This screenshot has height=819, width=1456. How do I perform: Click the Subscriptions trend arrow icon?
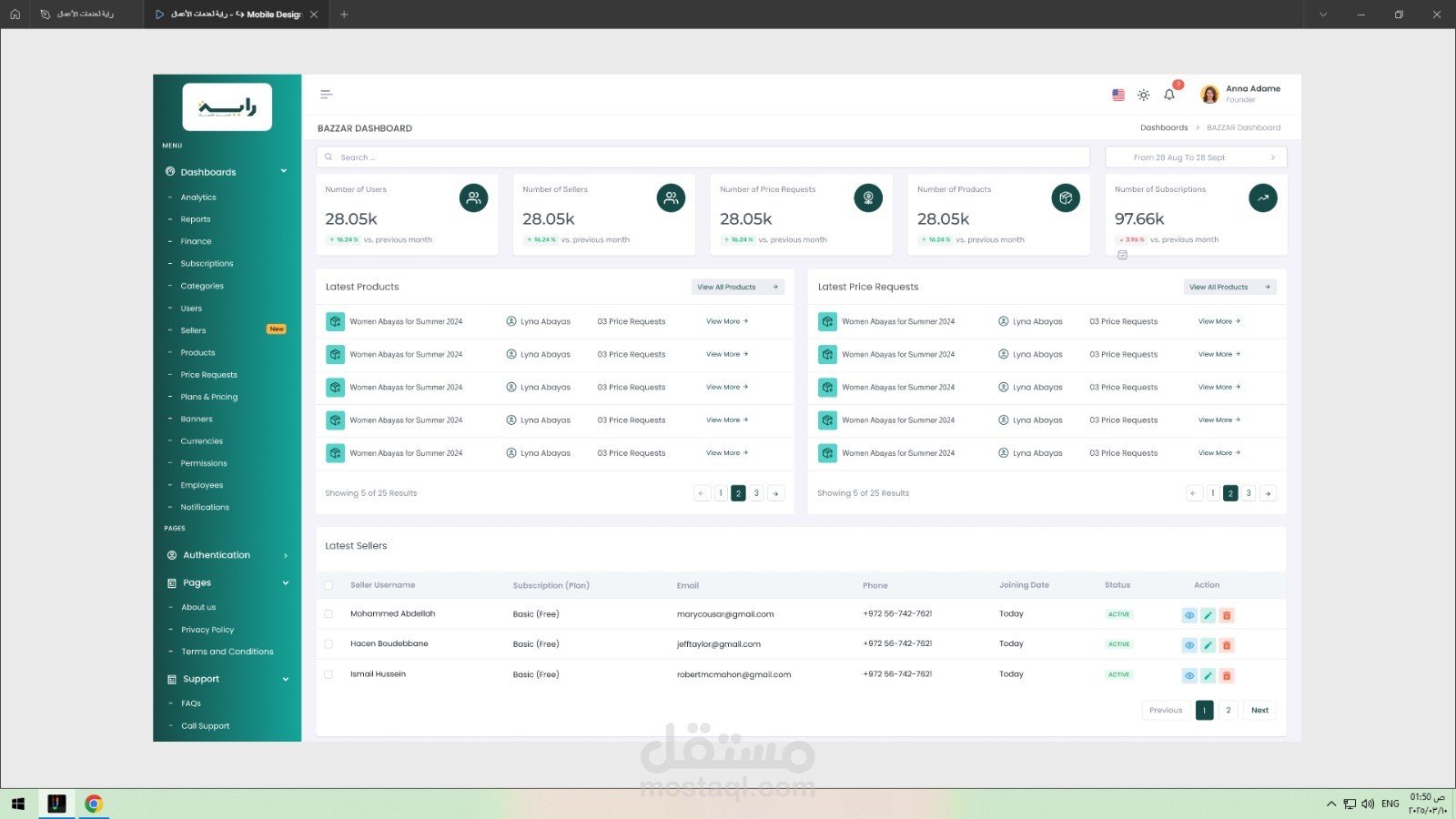pos(1263,197)
